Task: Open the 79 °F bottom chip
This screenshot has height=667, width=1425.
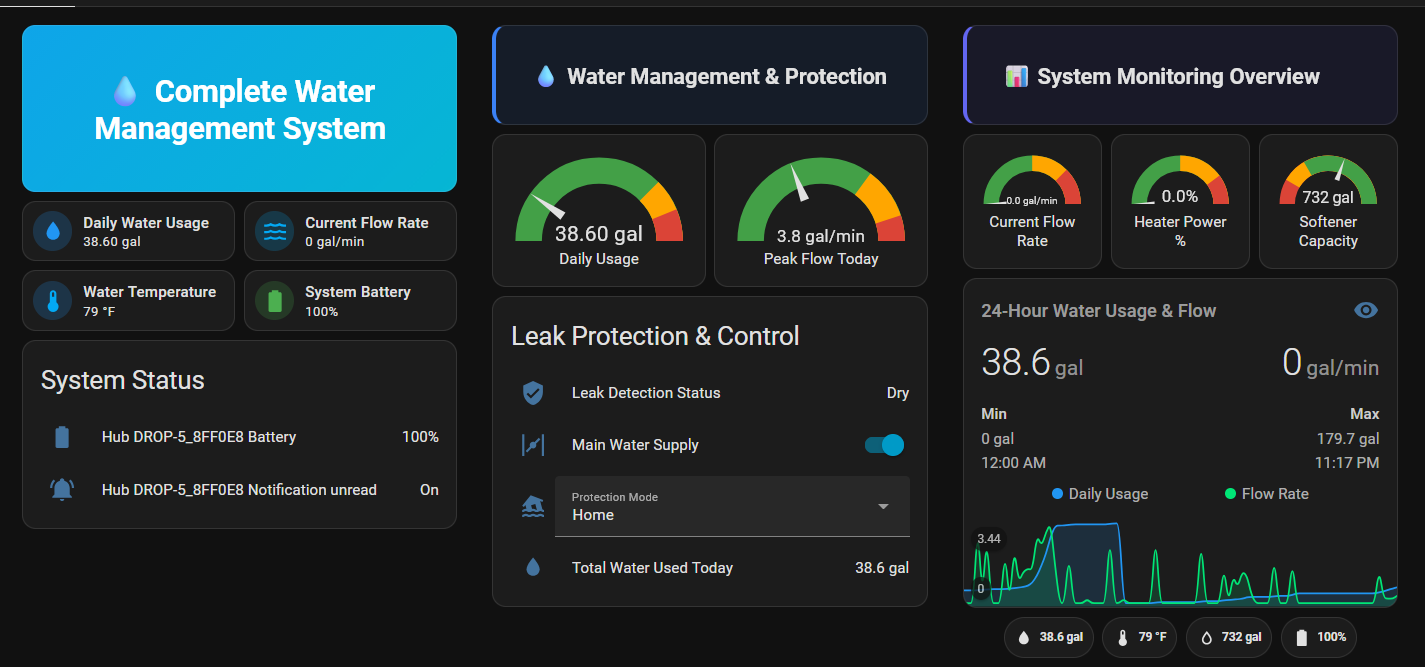Action: [1141, 637]
